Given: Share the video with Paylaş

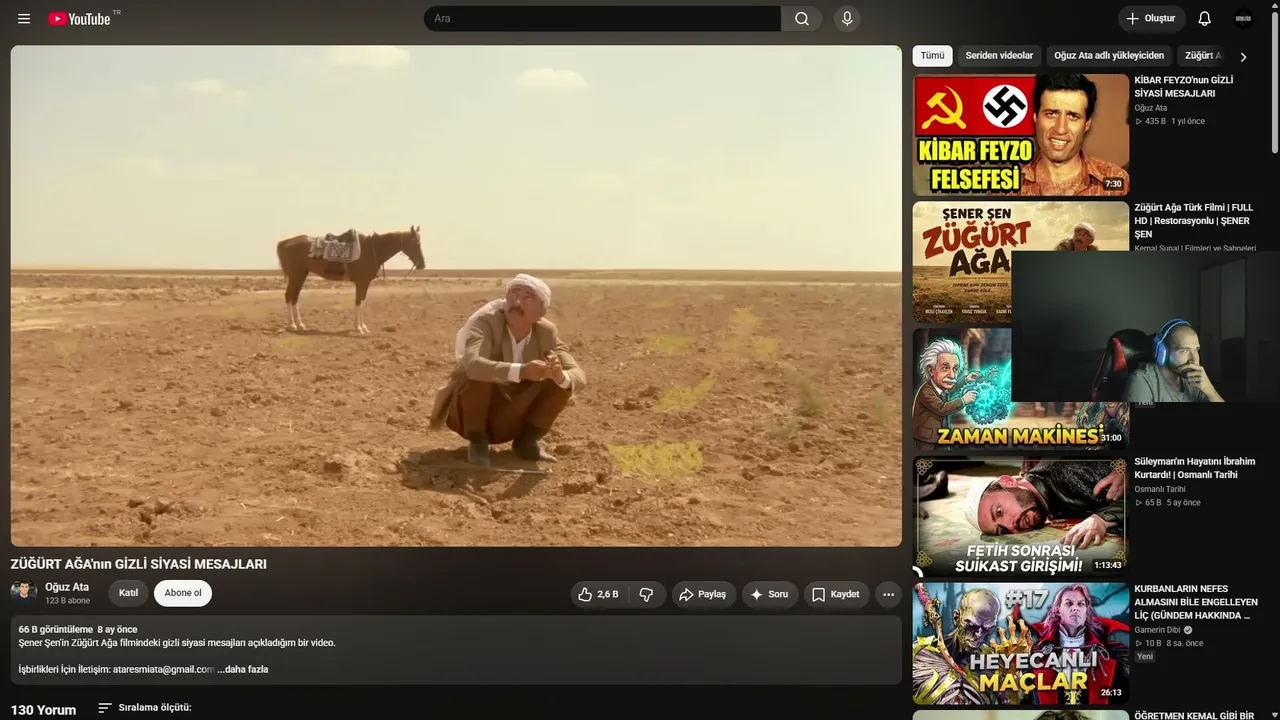Looking at the screenshot, I should point(703,594).
